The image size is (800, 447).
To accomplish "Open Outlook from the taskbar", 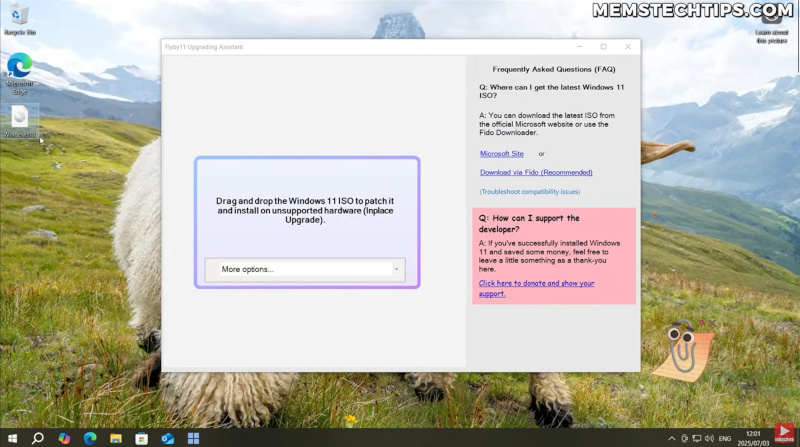I will click(167, 438).
